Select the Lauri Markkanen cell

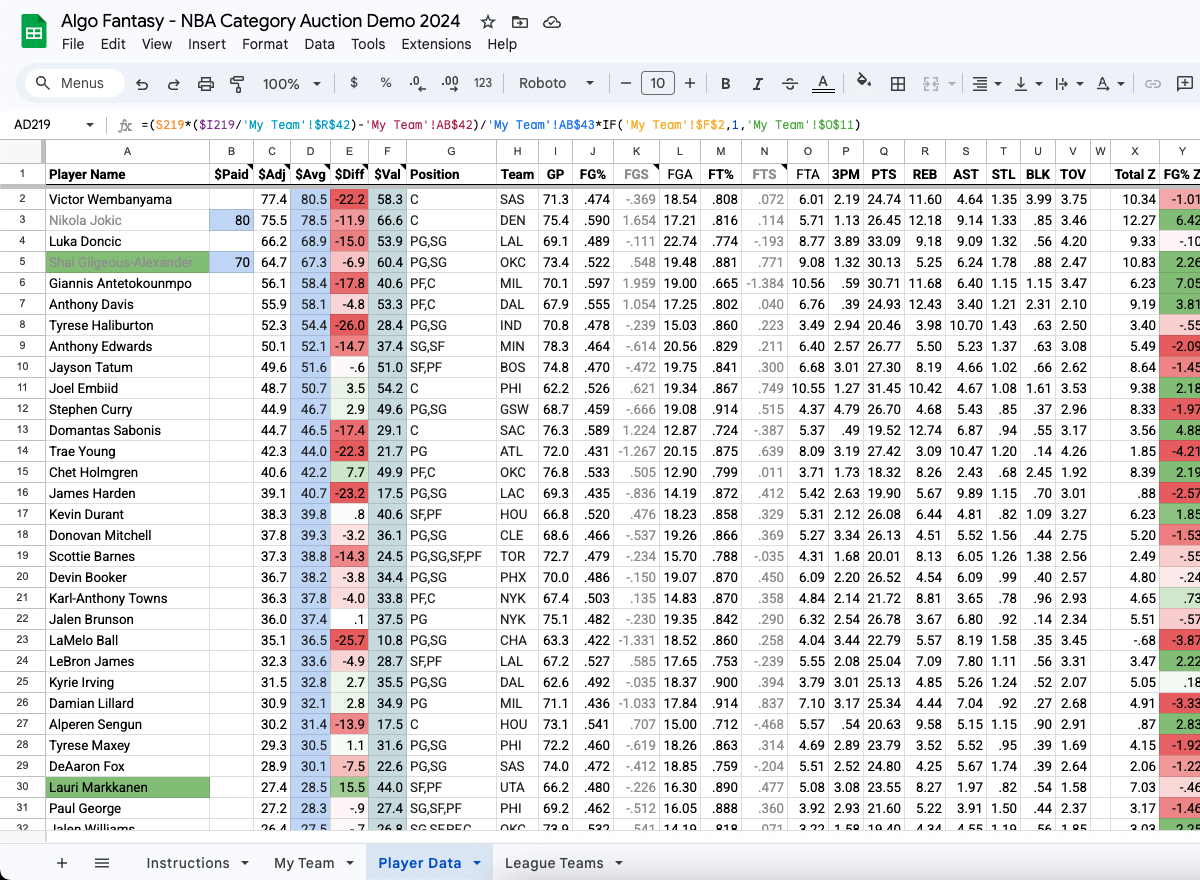[x=128, y=787]
